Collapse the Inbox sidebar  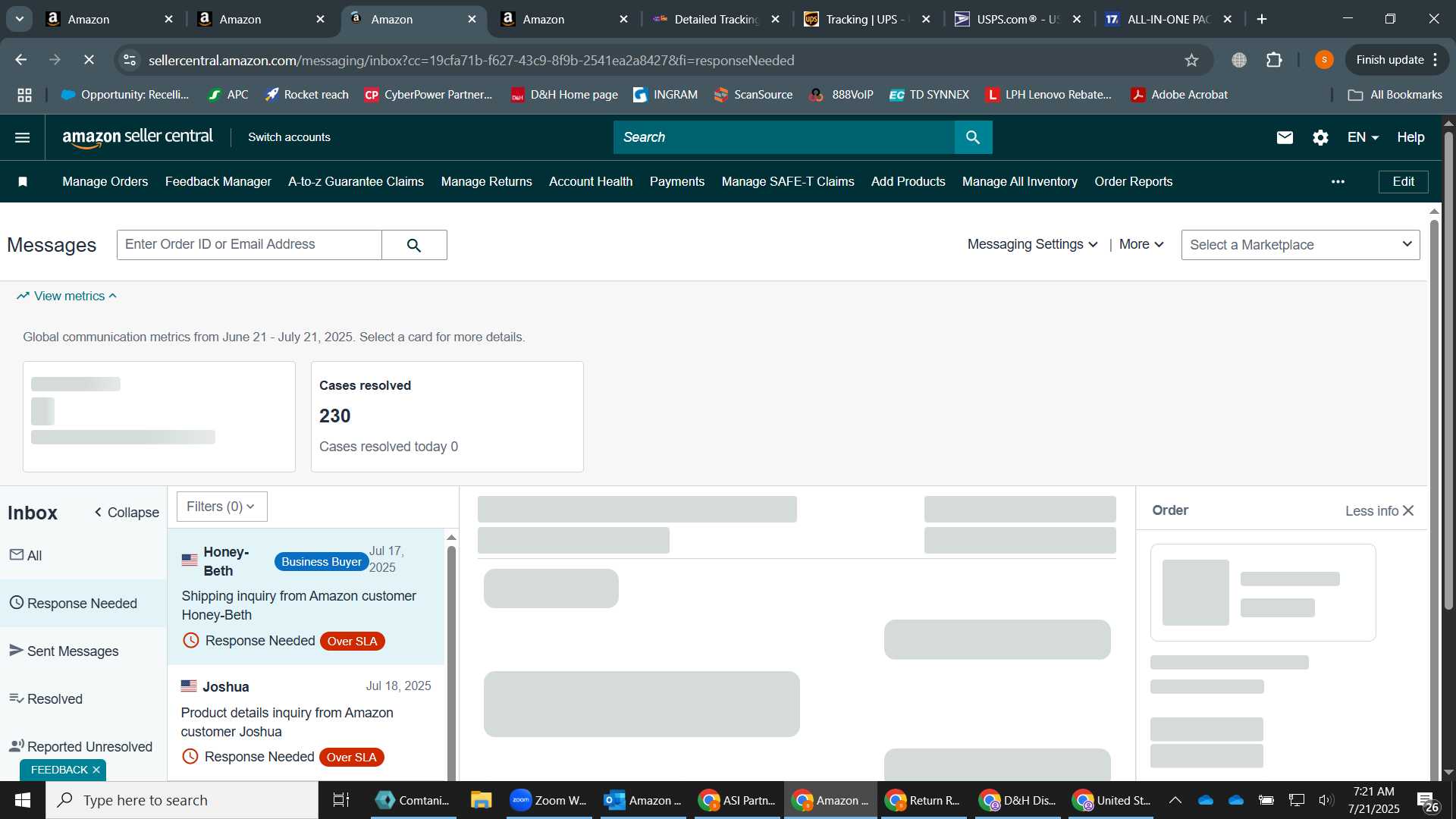pos(127,513)
